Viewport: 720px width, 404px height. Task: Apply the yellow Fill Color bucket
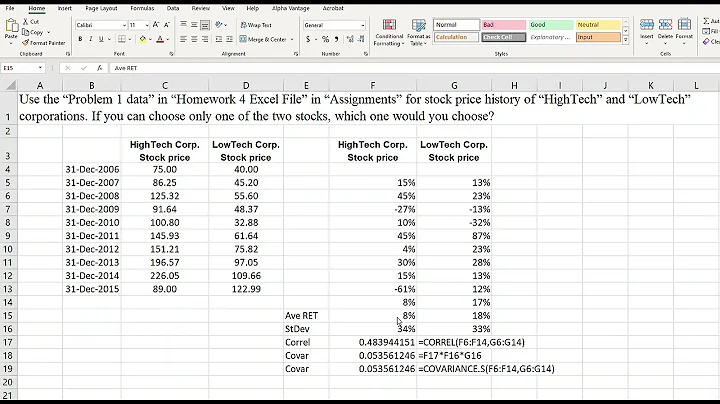[x=143, y=39]
